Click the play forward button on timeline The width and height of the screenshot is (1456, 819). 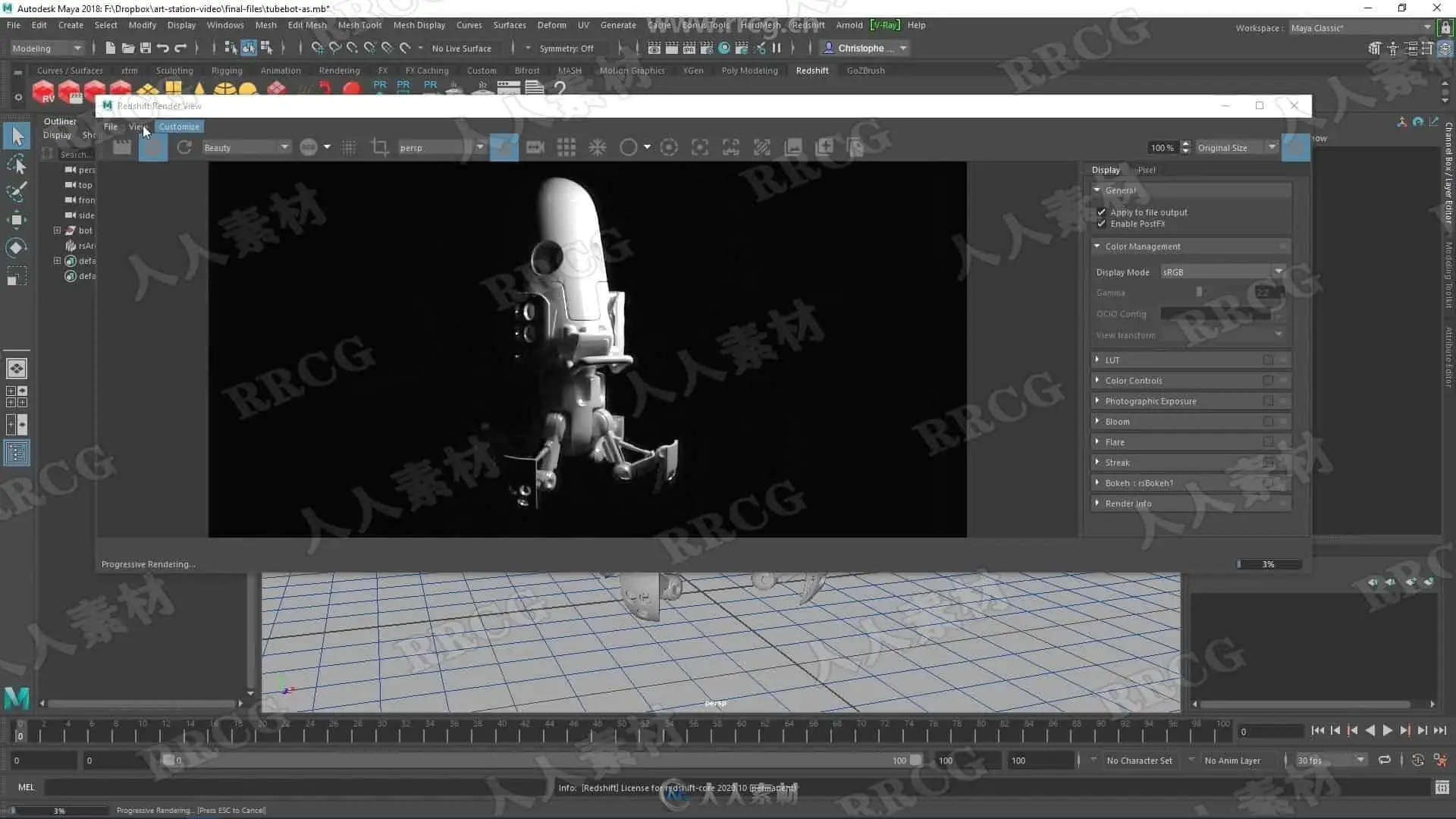[x=1387, y=730]
